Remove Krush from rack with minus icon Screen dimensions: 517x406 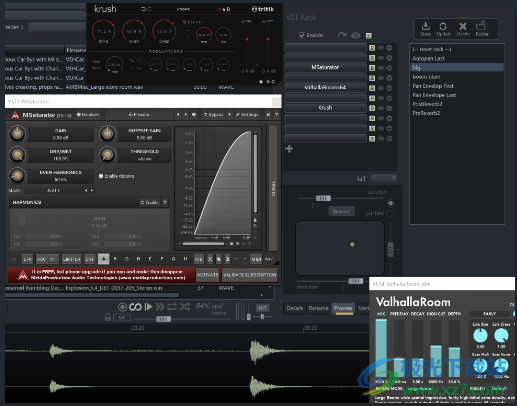tap(389, 108)
